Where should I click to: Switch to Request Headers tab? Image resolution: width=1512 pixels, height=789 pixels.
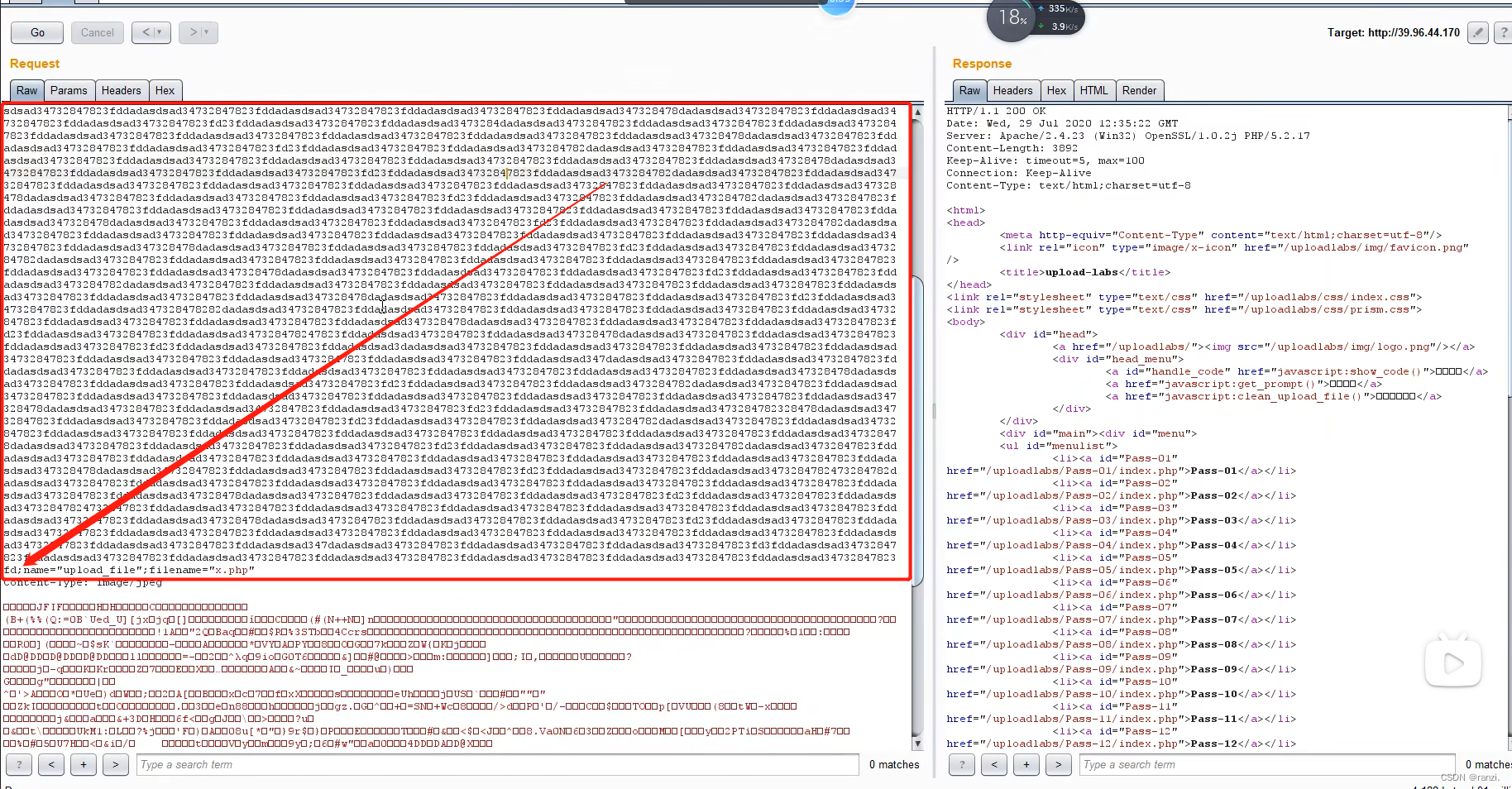[x=122, y=90]
